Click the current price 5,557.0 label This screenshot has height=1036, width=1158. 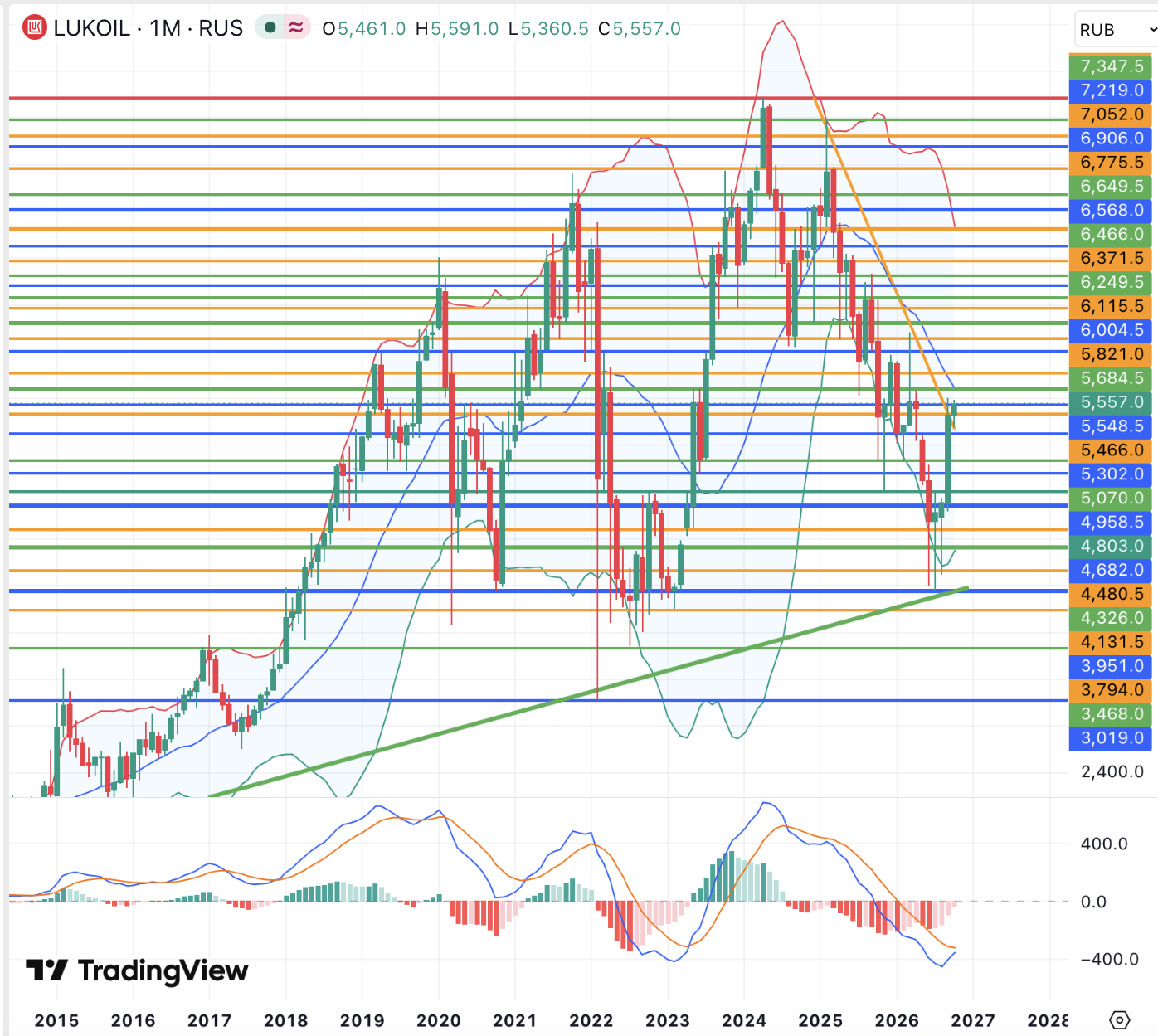click(x=1112, y=402)
